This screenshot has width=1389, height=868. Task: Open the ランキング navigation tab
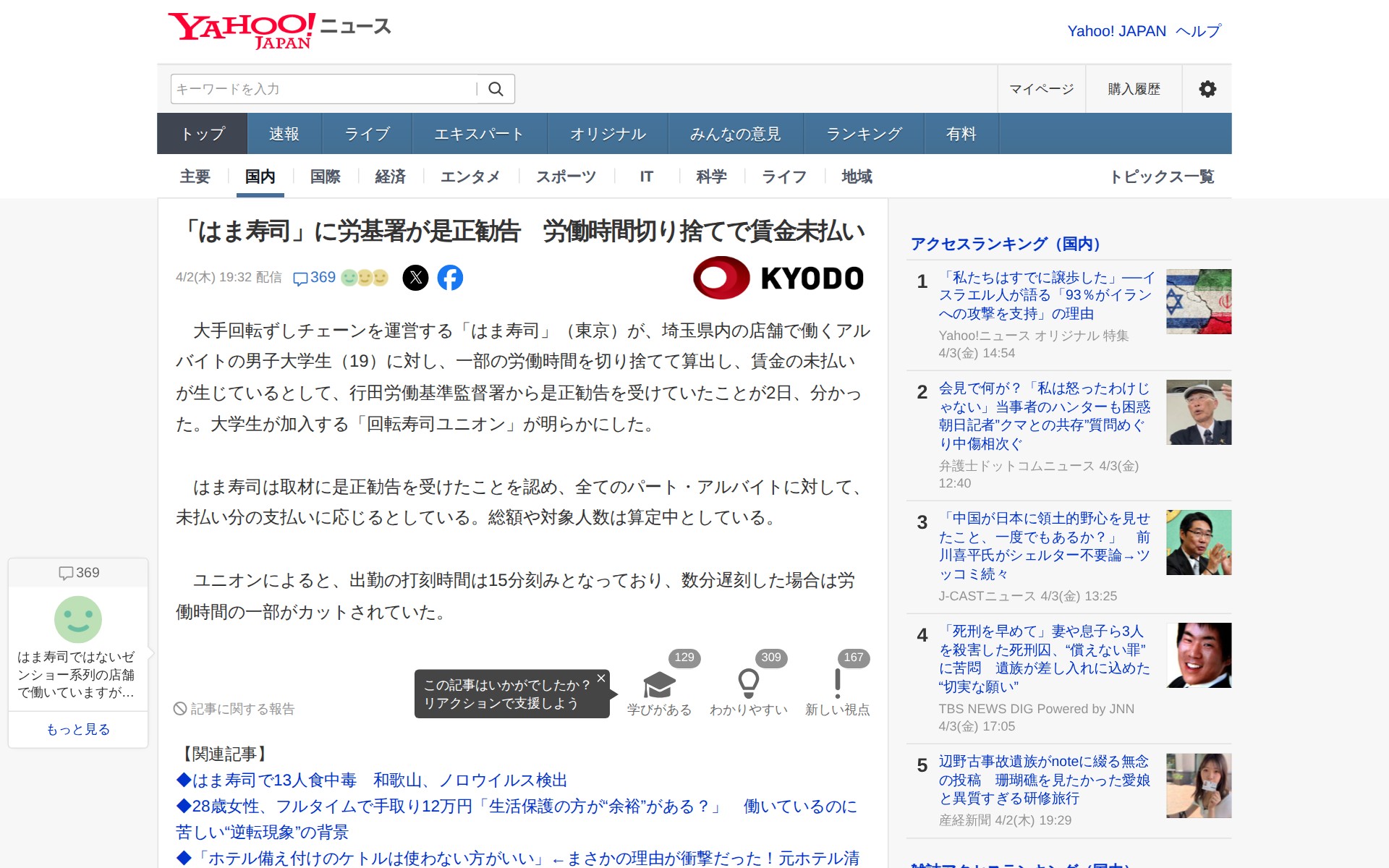point(864,134)
